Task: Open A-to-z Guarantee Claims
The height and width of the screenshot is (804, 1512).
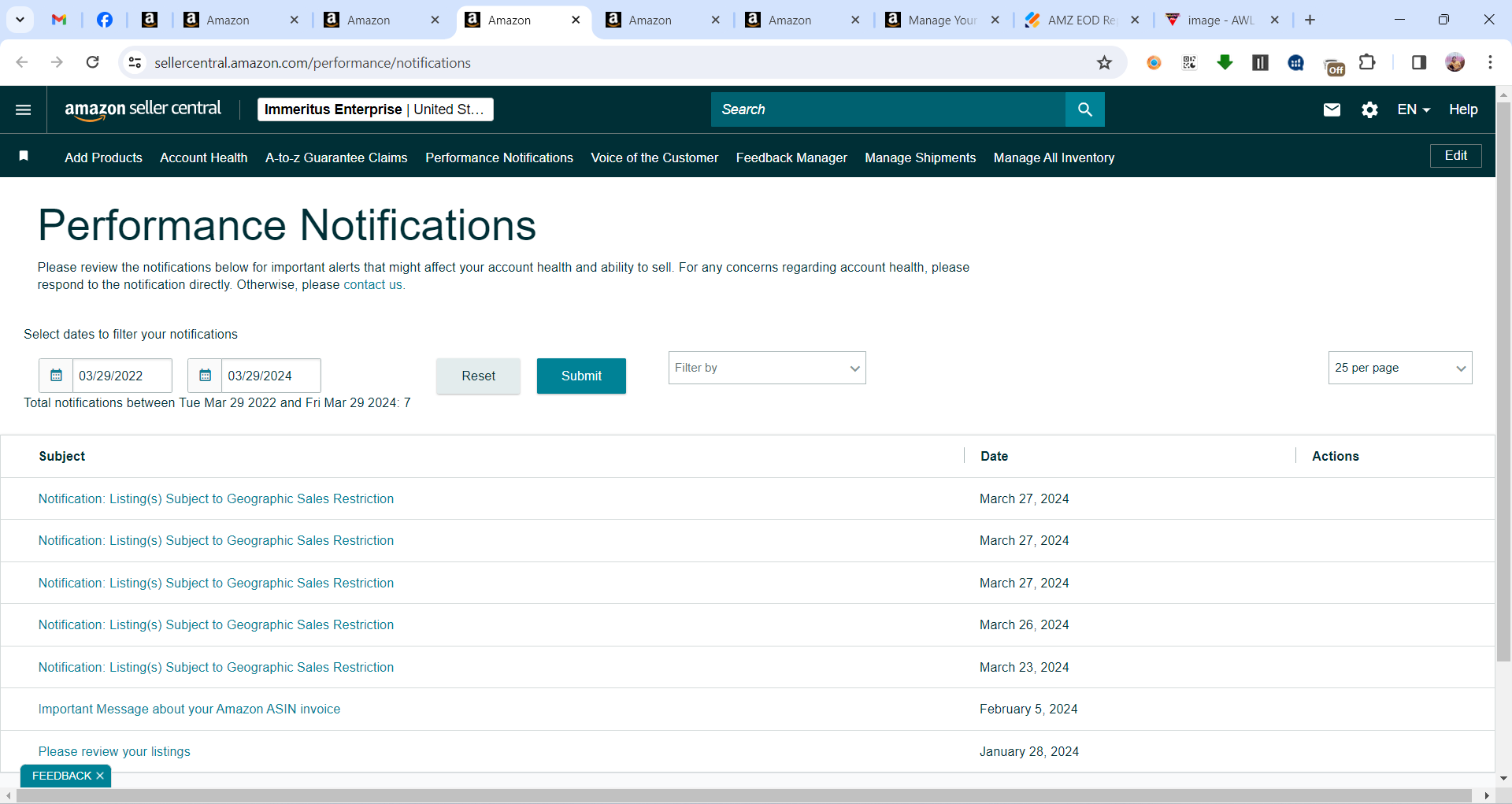Action: click(336, 157)
